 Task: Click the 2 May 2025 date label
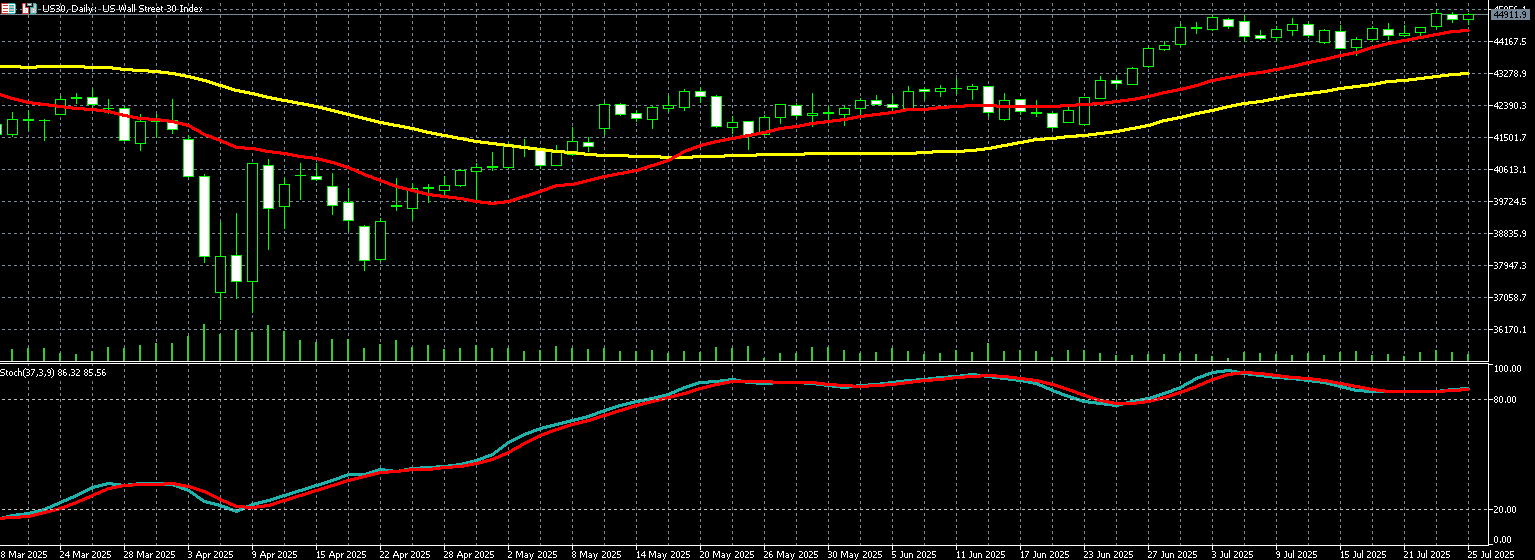(x=531, y=554)
